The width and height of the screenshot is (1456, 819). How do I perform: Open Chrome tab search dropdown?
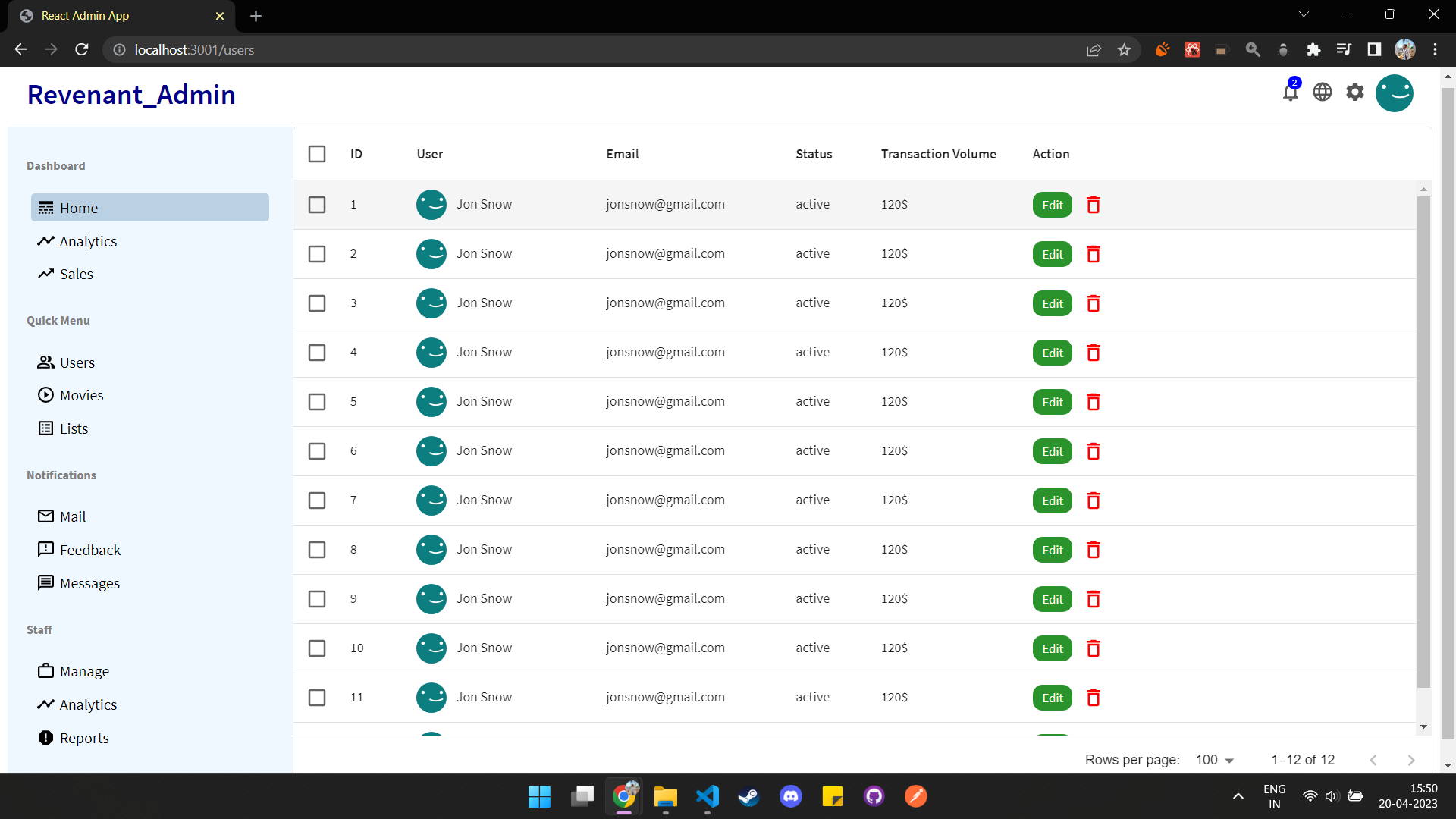1304,14
